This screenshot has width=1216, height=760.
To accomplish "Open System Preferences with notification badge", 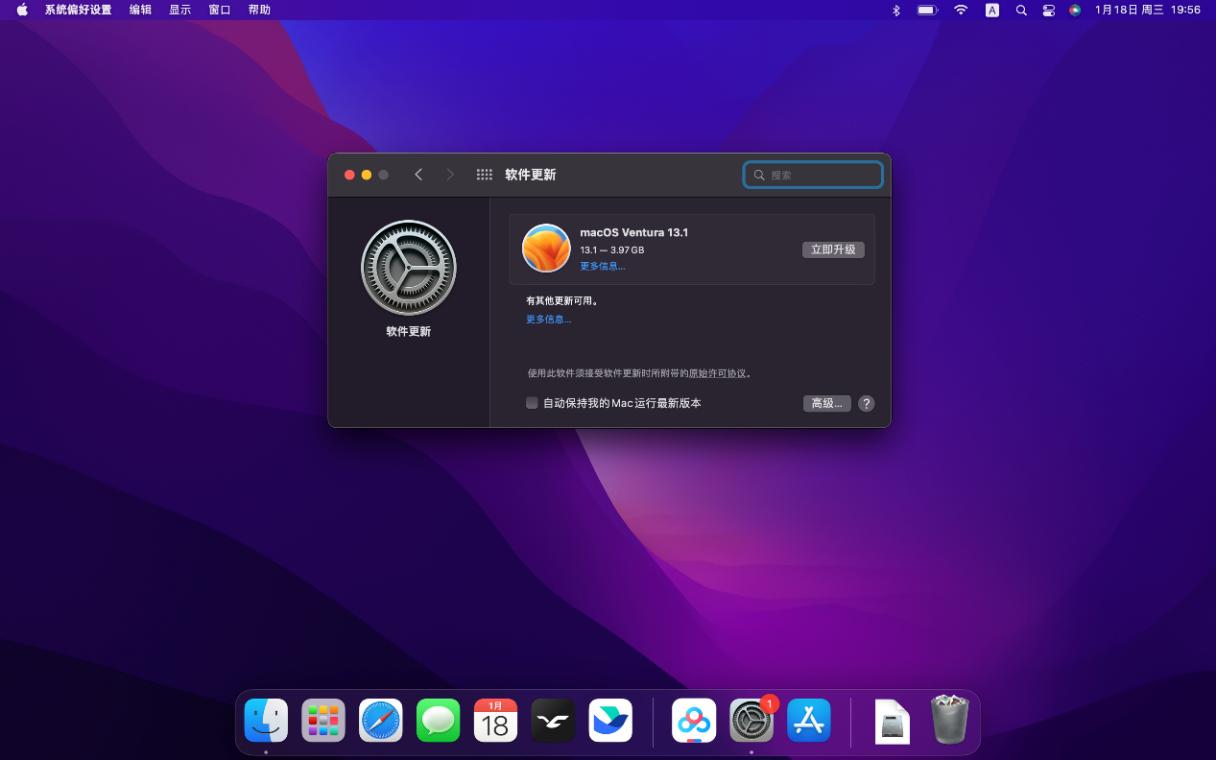I will tap(751, 720).
